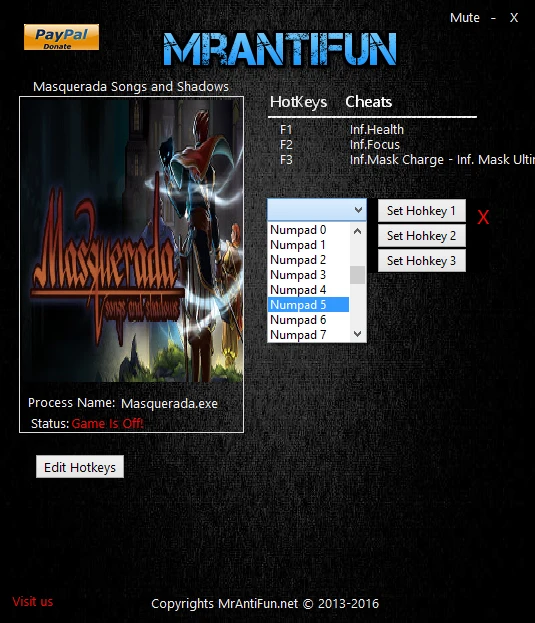Click the Inf.Mask Charge cheat label

[x=442, y=160]
